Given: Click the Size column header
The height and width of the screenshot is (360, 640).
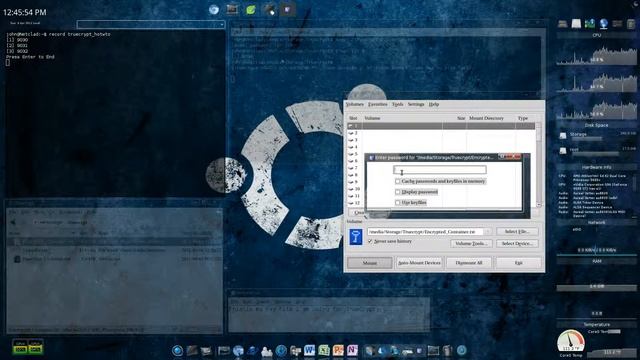Looking at the screenshot, I should coord(461,118).
